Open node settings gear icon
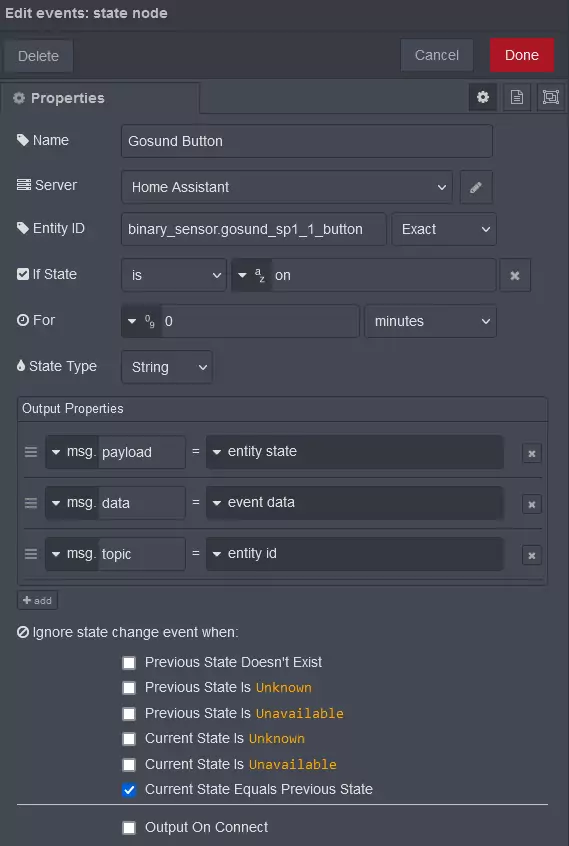 click(x=483, y=97)
